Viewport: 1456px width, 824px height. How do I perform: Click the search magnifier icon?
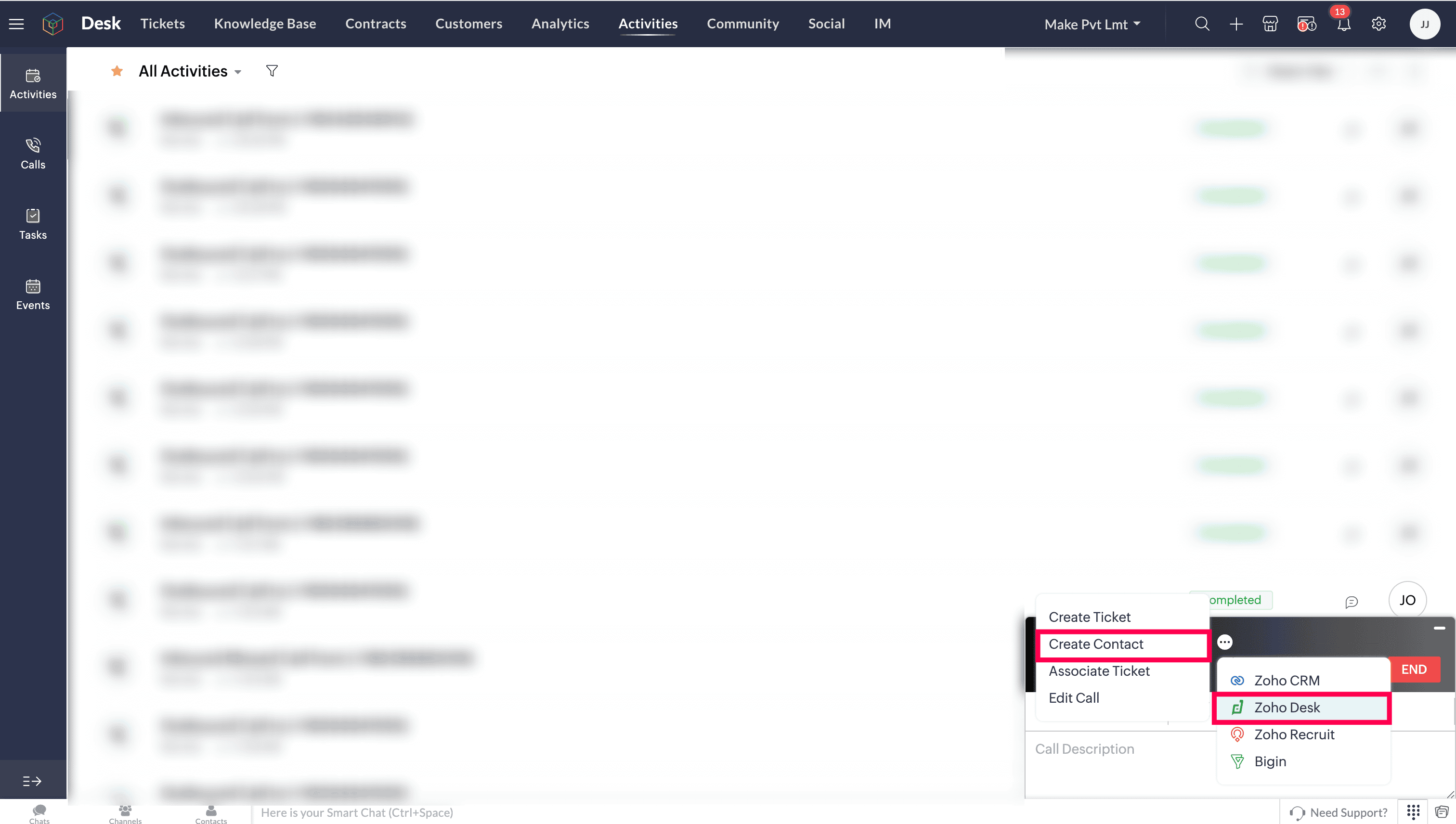(x=1202, y=24)
